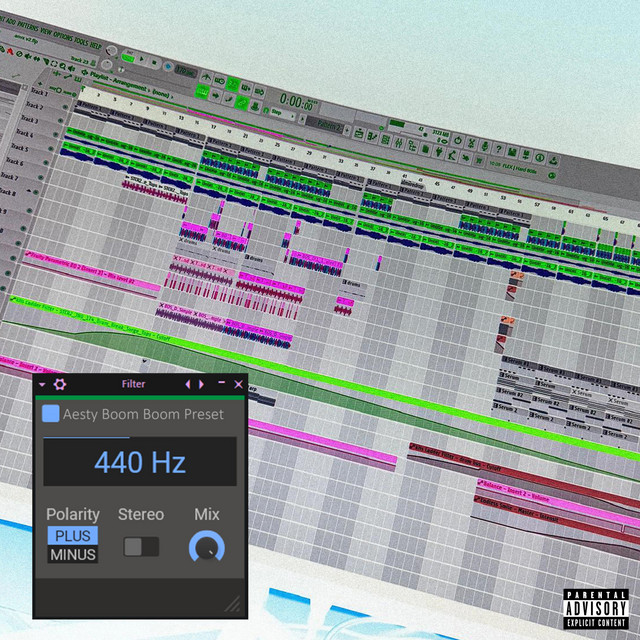Minimize the Filter plugin window
The width and height of the screenshot is (640, 640).
click(x=222, y=383)
